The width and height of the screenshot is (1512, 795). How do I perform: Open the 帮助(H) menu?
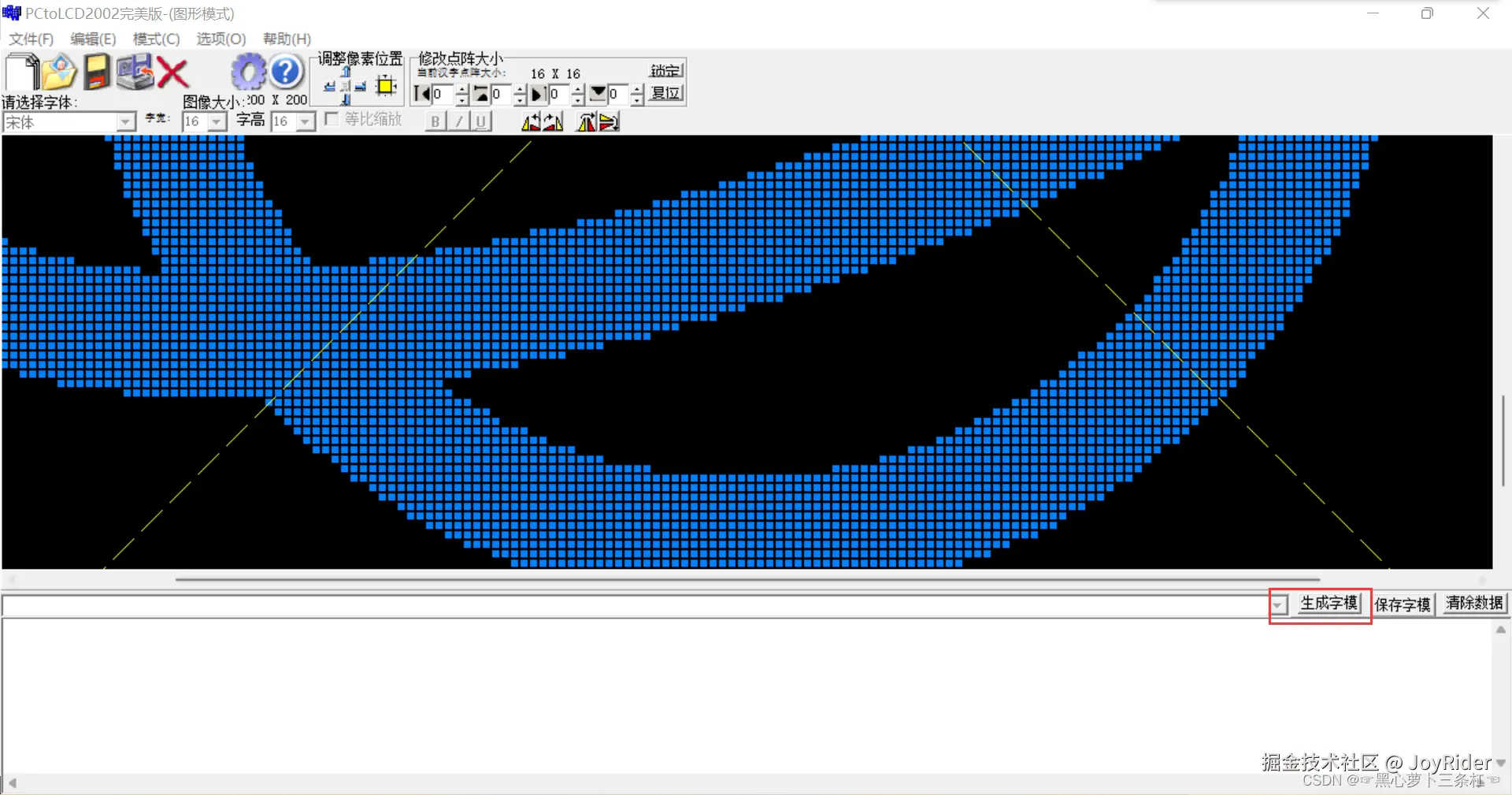pyautogui.click(x=287, y=39)
